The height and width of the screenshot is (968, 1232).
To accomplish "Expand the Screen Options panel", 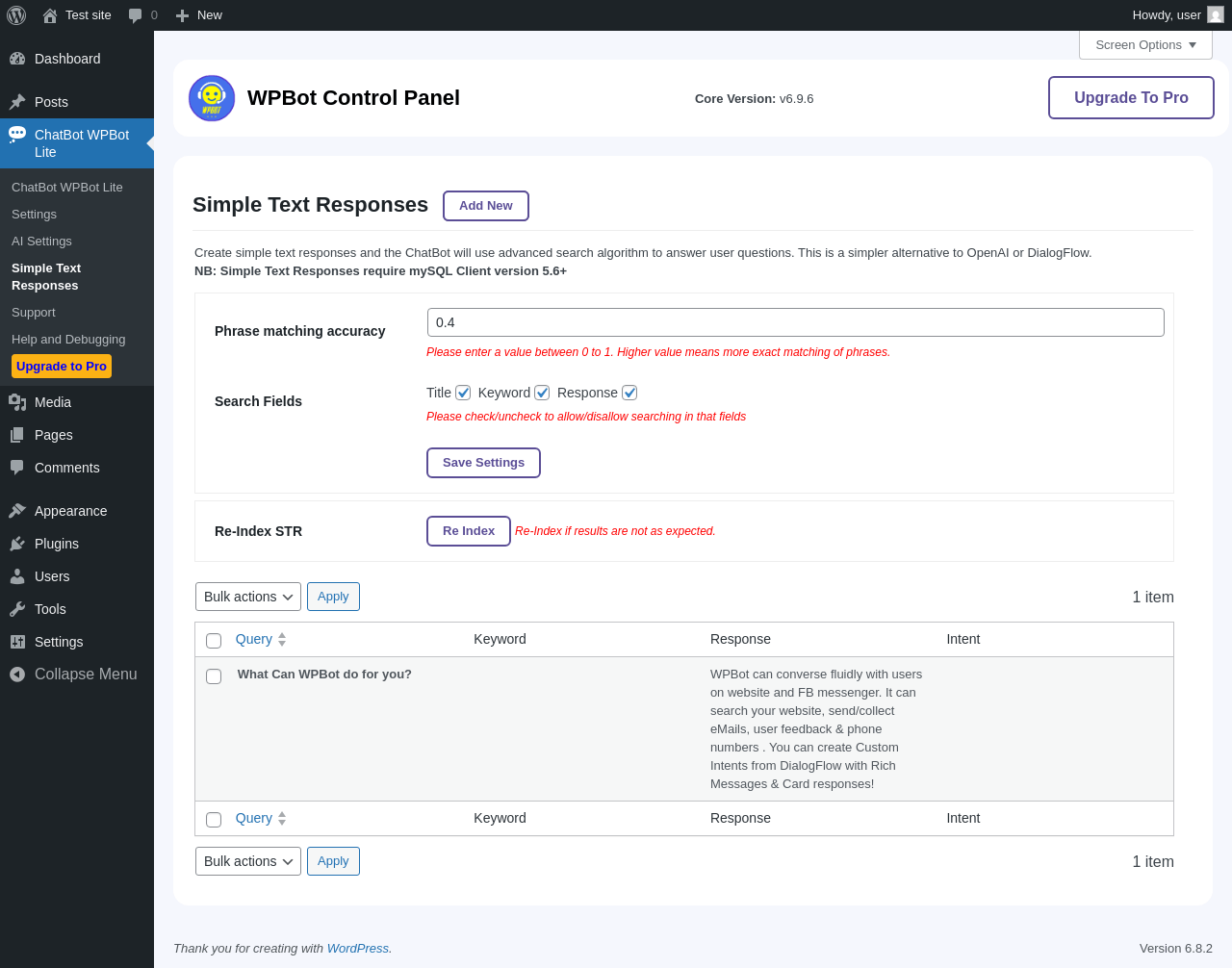I will (1145, 45).
